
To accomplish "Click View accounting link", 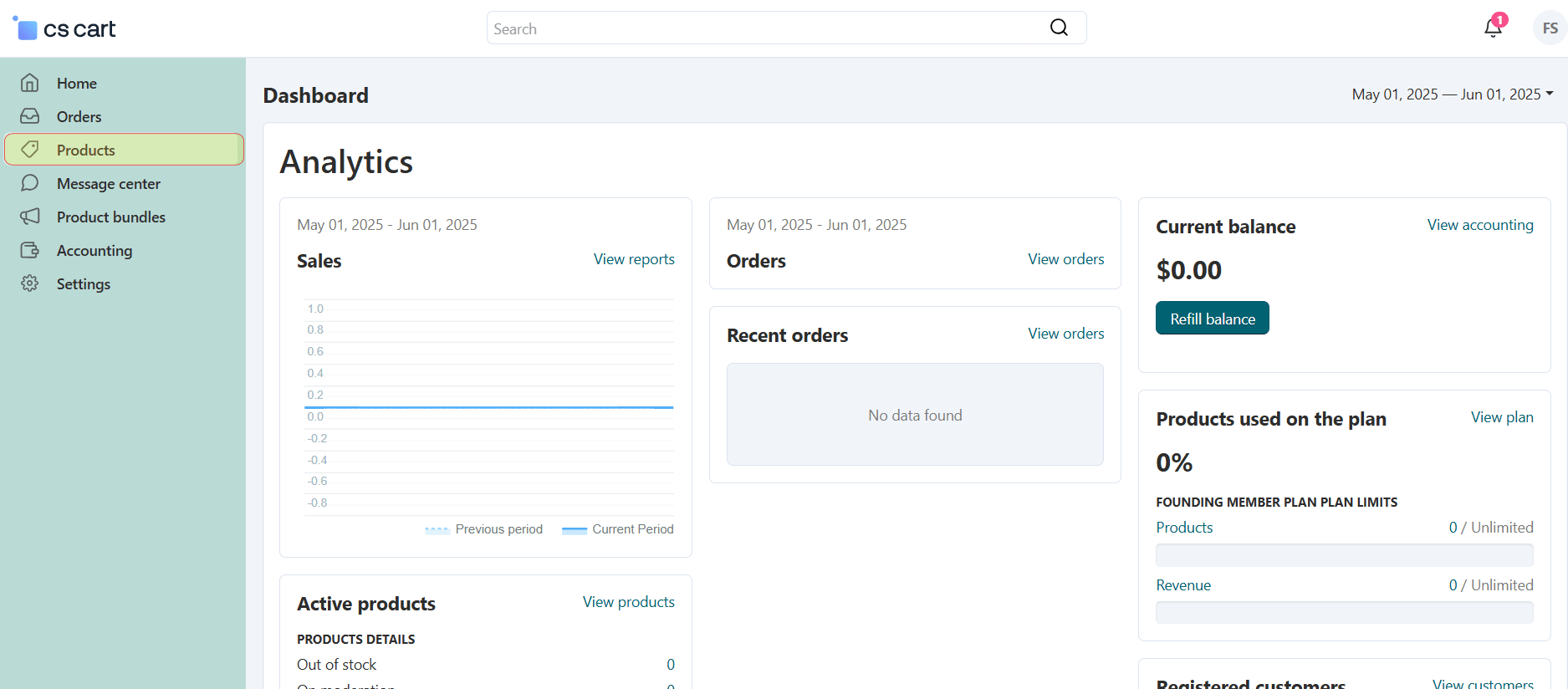I will pos(1479,225).
